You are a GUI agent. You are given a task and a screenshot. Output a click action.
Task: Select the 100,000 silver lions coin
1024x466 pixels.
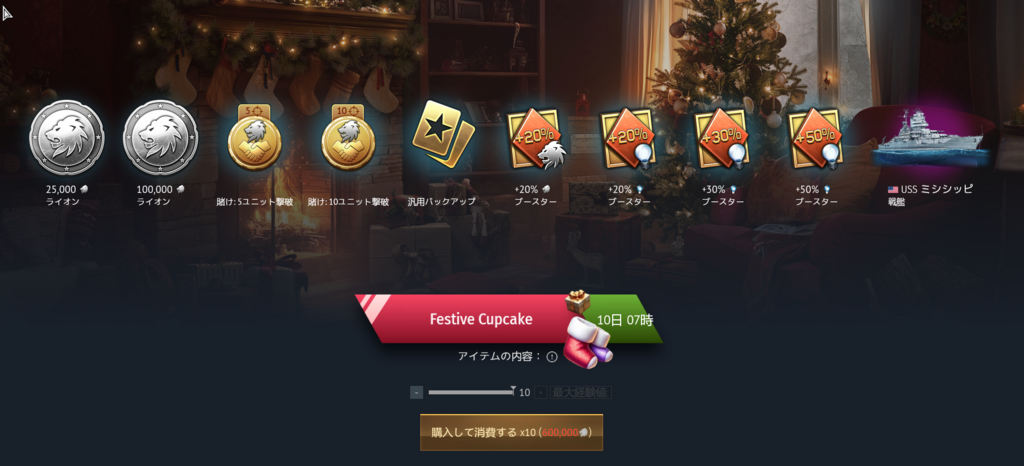point(161,138)
